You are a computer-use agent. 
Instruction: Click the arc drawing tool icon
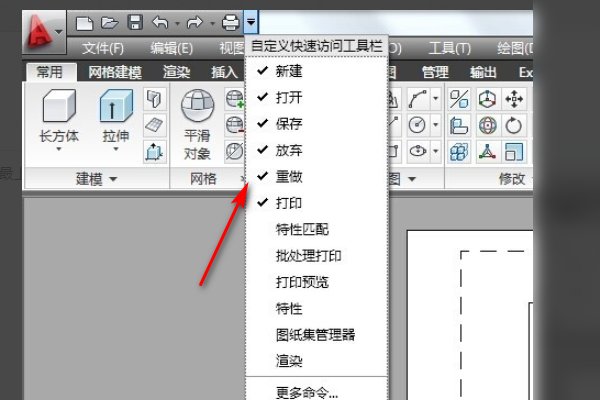(417, 99)
